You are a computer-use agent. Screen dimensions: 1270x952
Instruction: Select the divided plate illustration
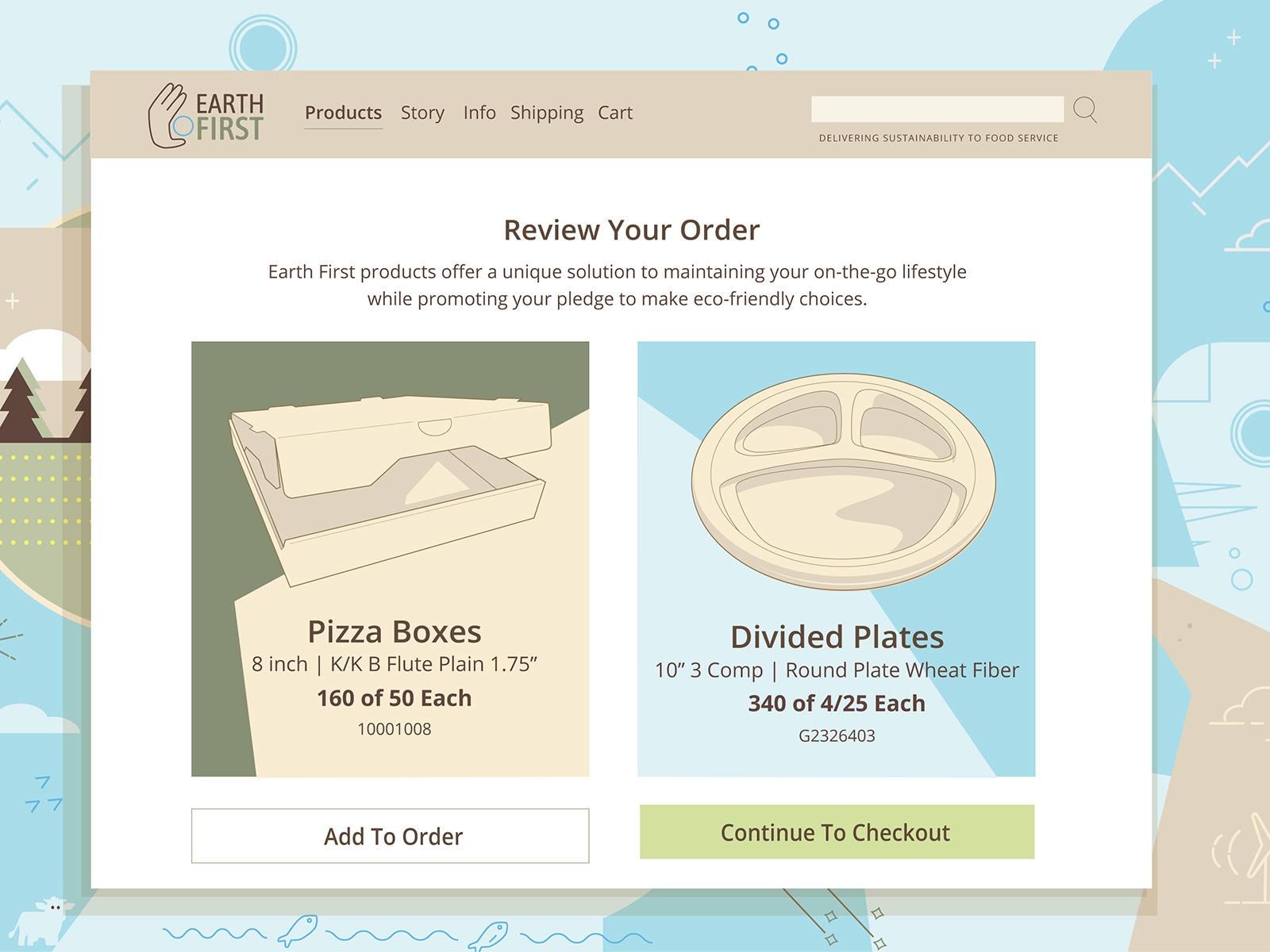(843, 482)
